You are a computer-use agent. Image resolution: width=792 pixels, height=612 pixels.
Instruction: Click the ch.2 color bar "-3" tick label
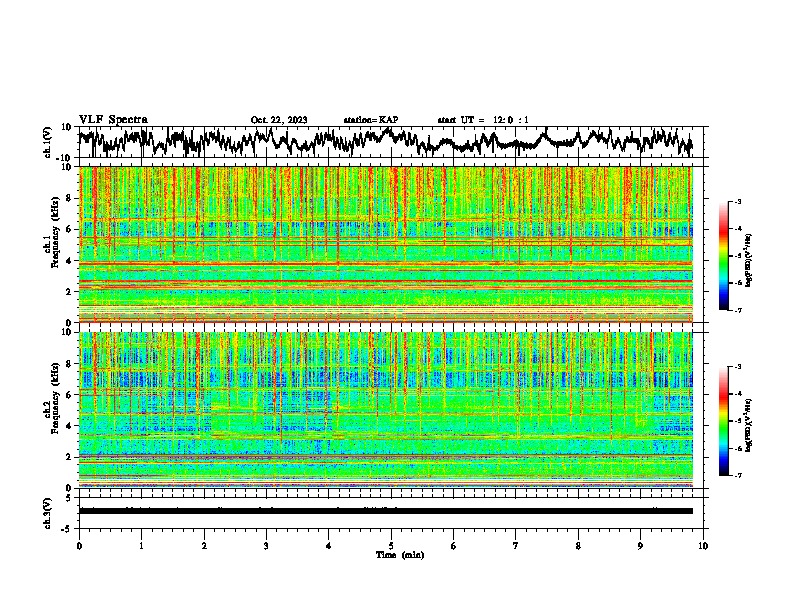(737, 367)
